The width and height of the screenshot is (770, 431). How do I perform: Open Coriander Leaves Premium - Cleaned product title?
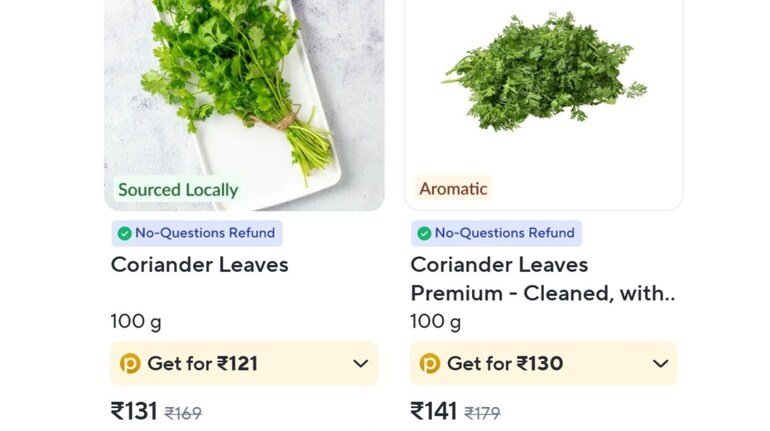point(543,279)
